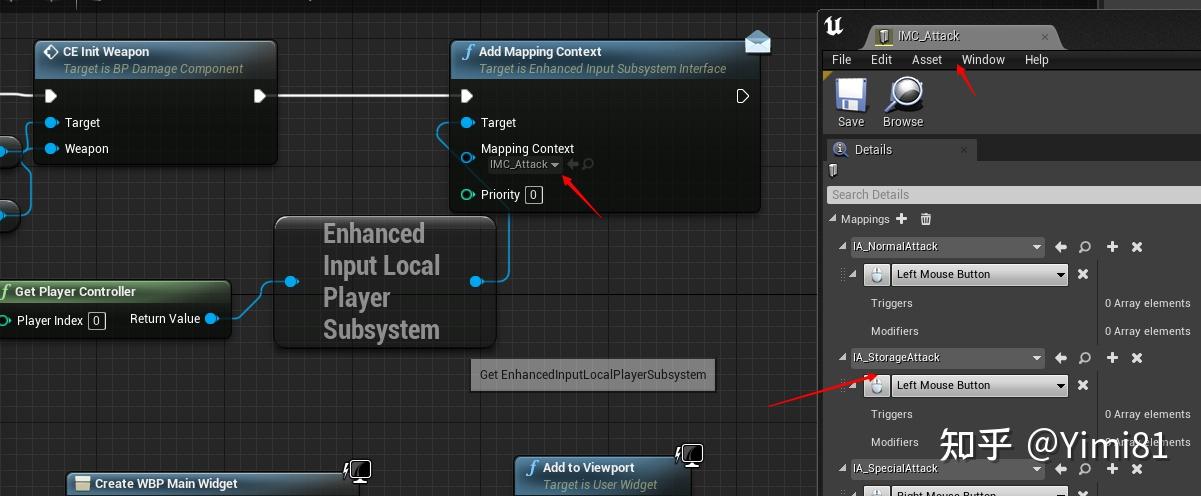Browse to asset in Content Browser
Screen dimensions: 1201x496
click(x=903, y=103)
